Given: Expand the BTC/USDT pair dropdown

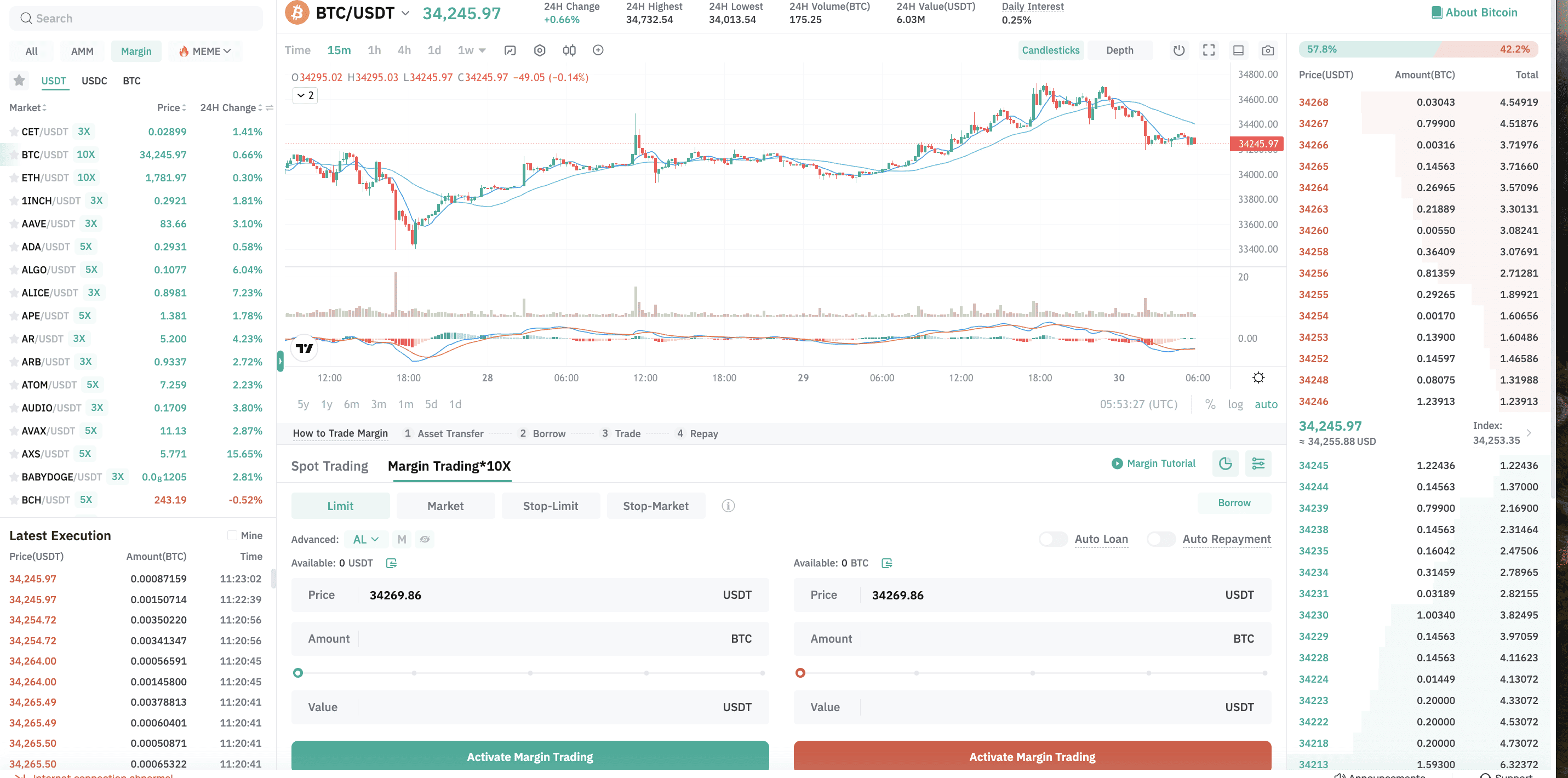Looking at the screenshot, I should 405,13.
